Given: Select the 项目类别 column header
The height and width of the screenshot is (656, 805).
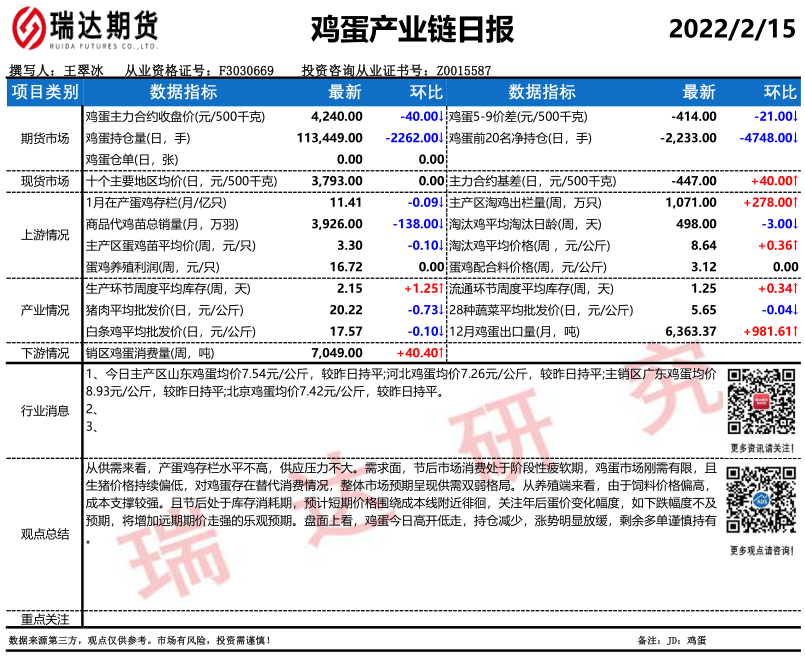Looking at the screenshot, I should click(44, 92).
